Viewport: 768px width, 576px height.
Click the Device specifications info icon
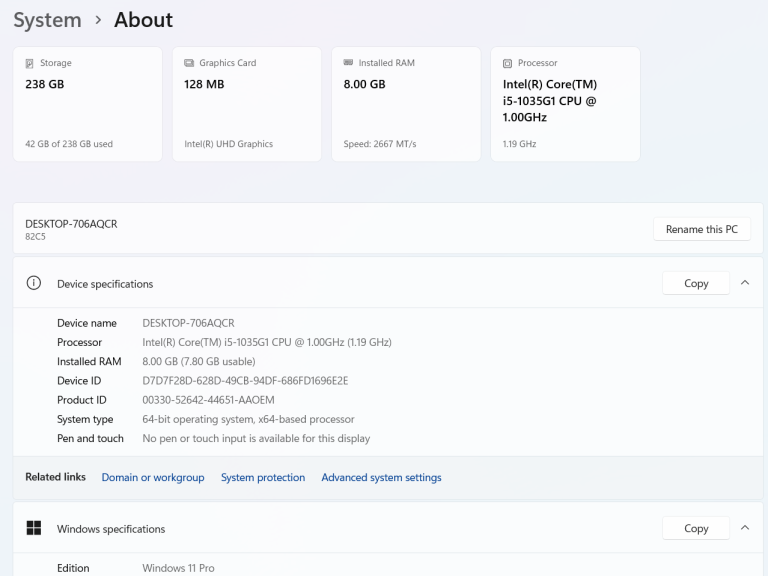(34, 283)
